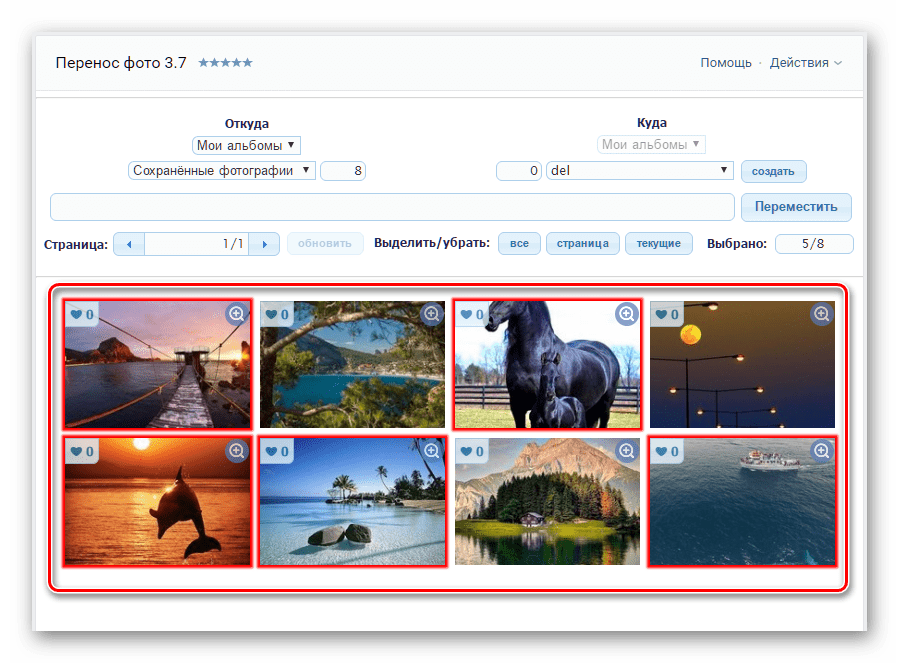Image resolution: width=899 pixels, height=663 pixels.
Task: Click the source photo count field showing 8
Action: (x=343, y=170)
